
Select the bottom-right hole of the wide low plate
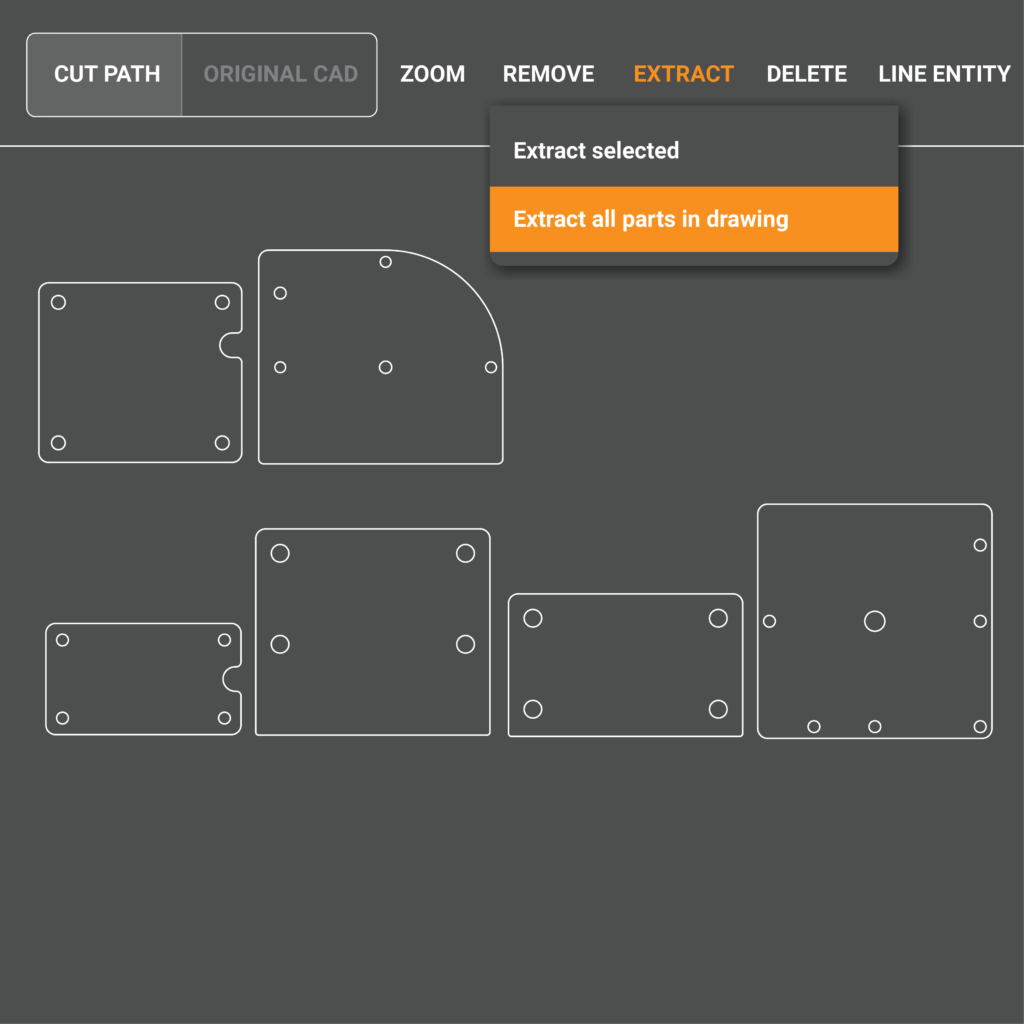(718, 709)
